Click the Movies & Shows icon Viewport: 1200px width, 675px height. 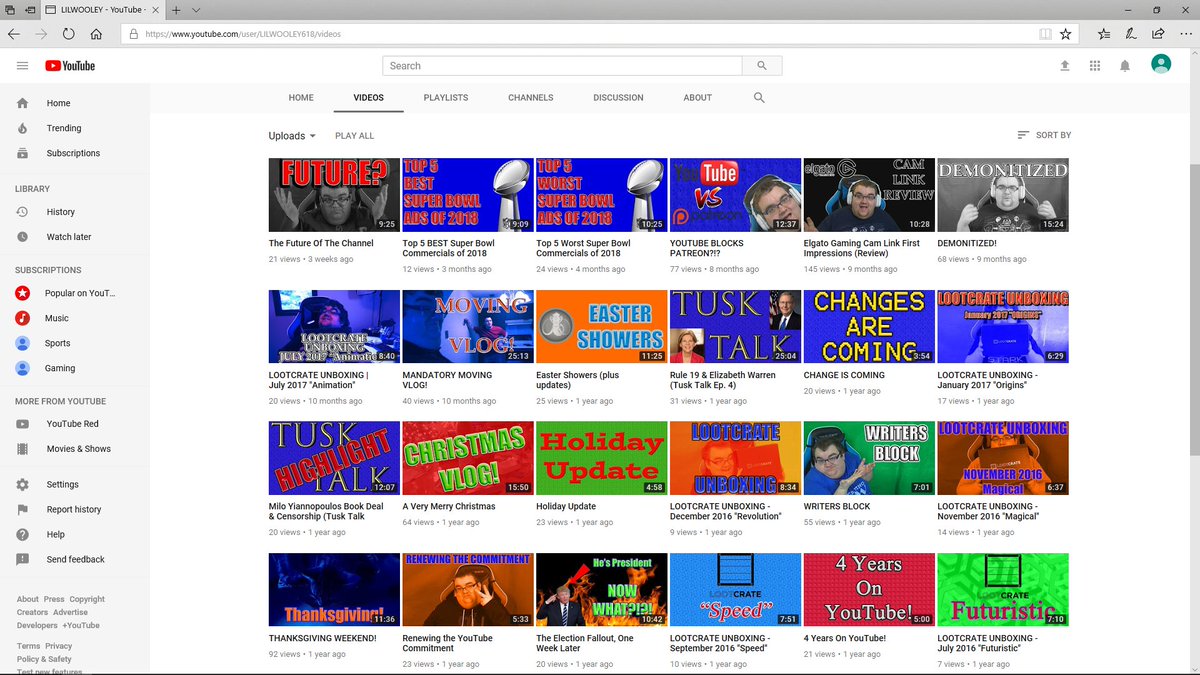[x=23, y=449]
